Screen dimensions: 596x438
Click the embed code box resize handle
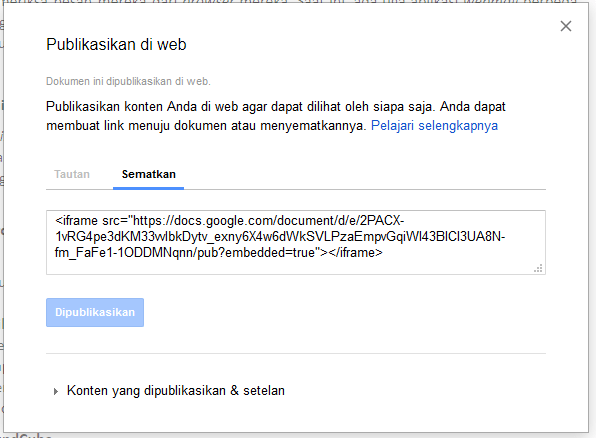538,268
